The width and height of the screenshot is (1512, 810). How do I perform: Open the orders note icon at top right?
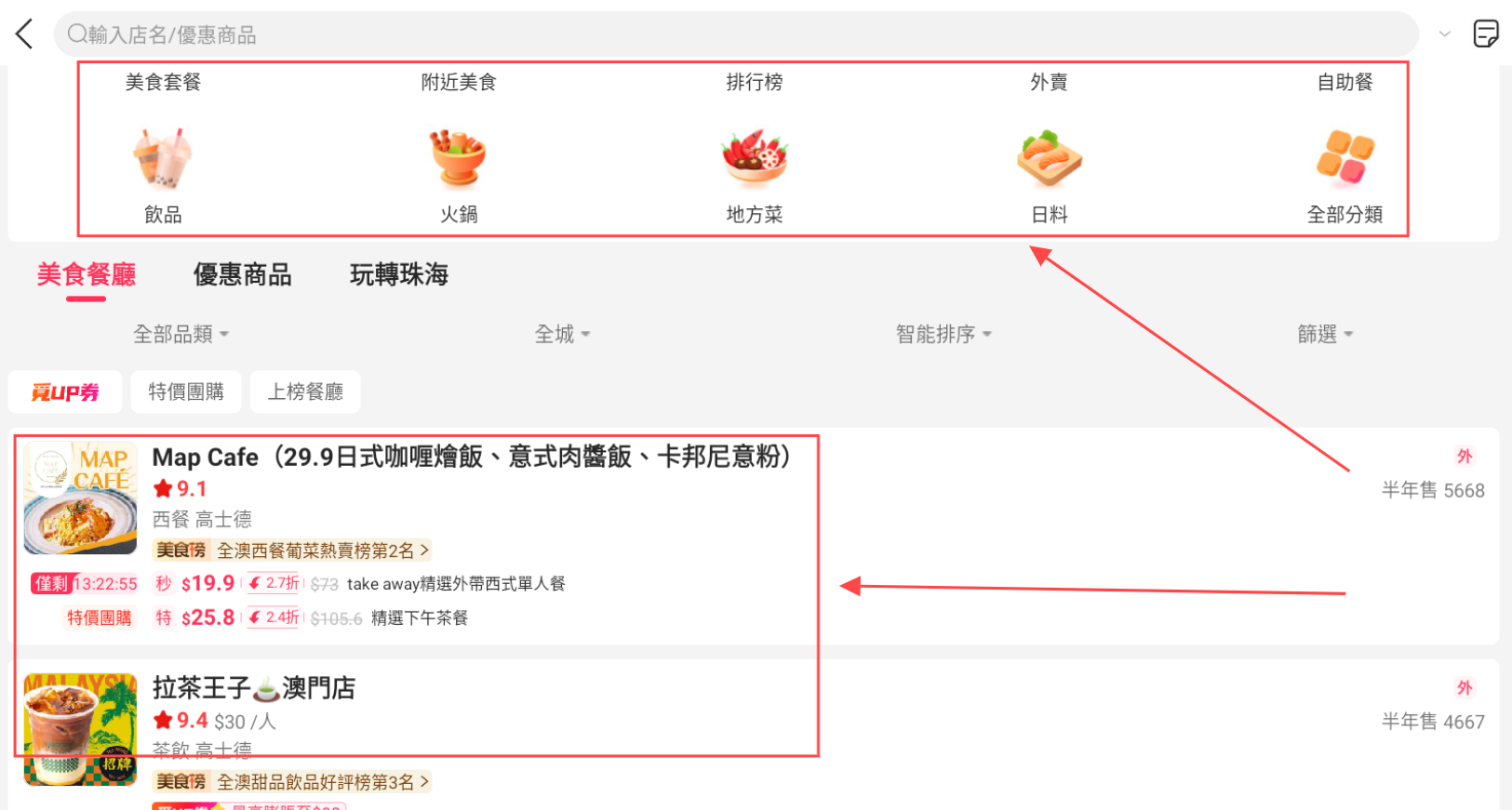[1486, 34]
